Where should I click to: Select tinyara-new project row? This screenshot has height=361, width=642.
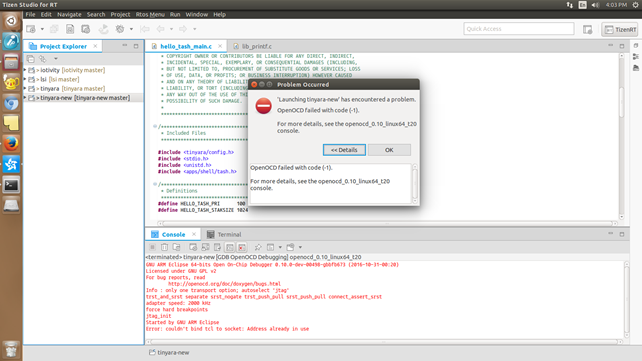pyautogui.click(x=84, y=98)
